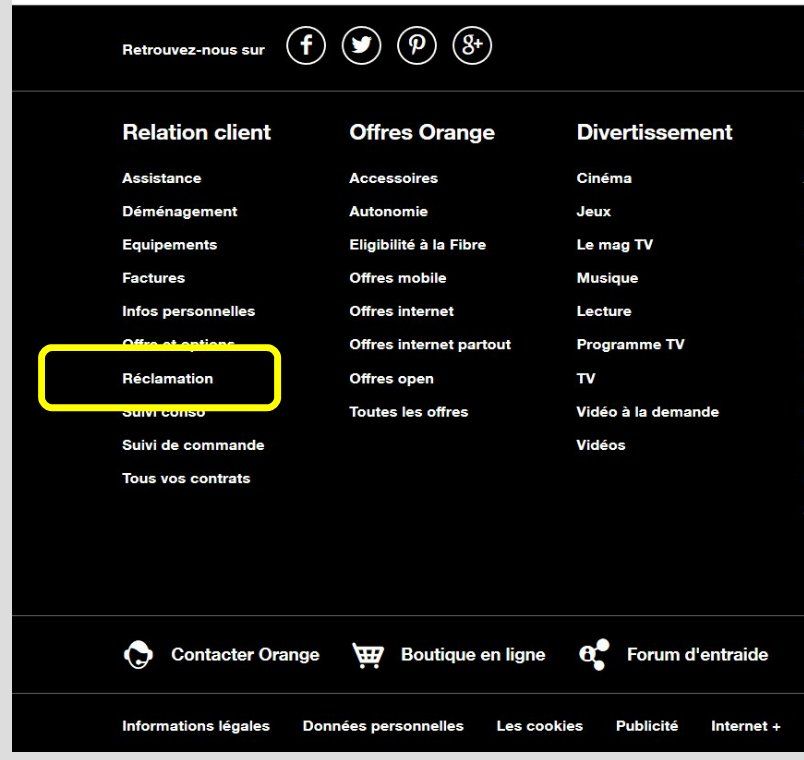Open the Google Plus social icon
This screenshot has width=804, height=760.
[471, 47]
